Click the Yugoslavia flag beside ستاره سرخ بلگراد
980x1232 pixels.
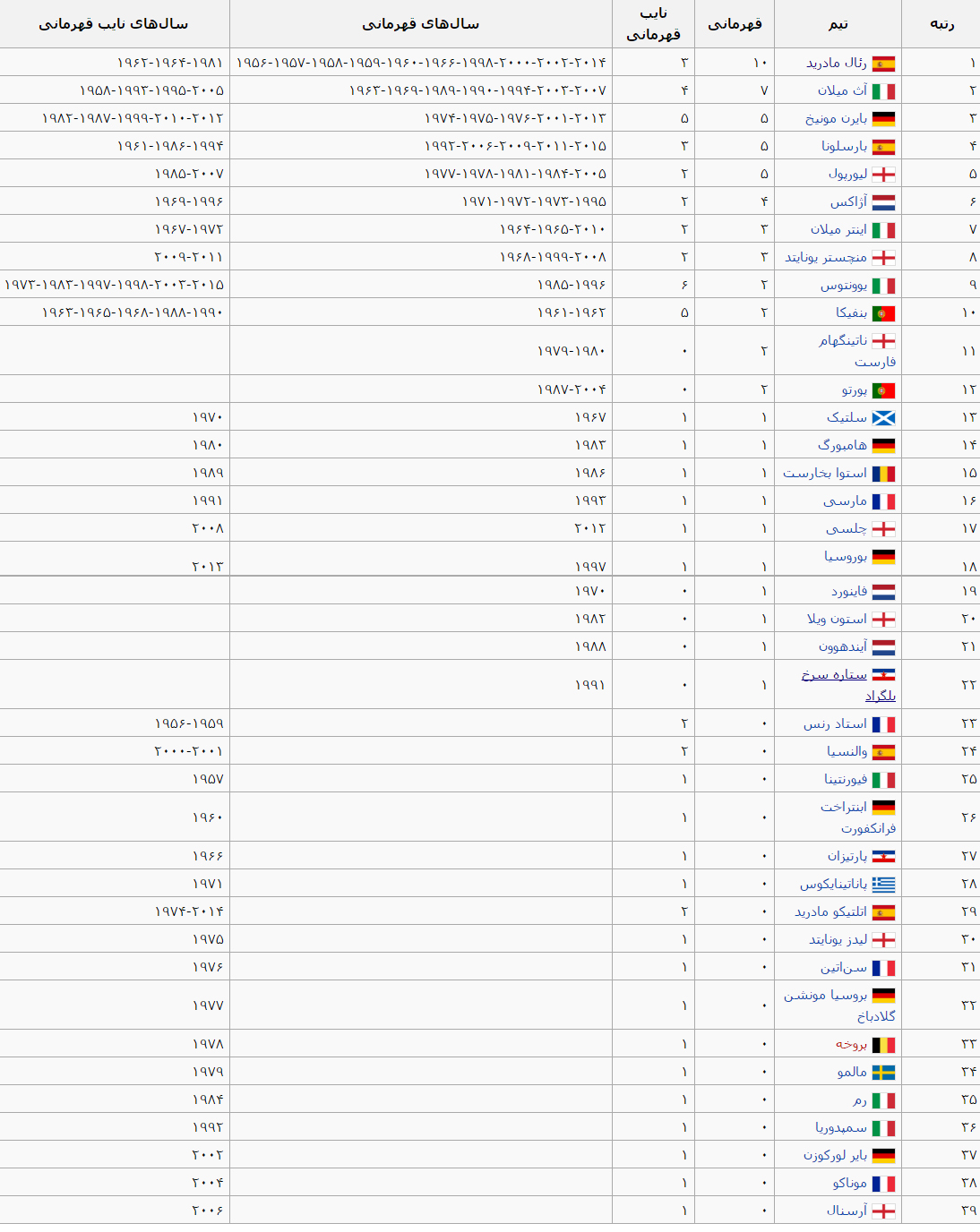pos(883,675)
